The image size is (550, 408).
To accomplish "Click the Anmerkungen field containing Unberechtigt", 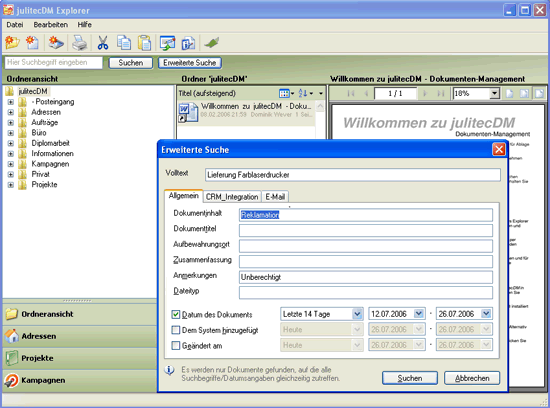I will [x=365, y=277].
